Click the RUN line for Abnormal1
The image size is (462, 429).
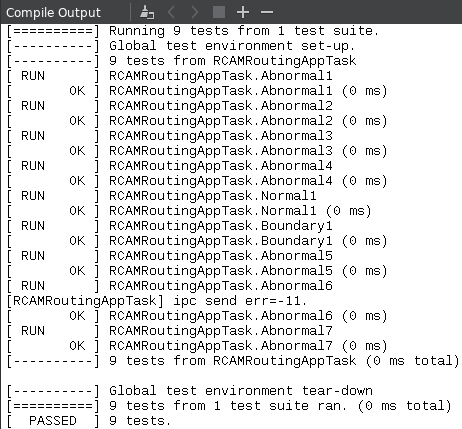(170, 76)
